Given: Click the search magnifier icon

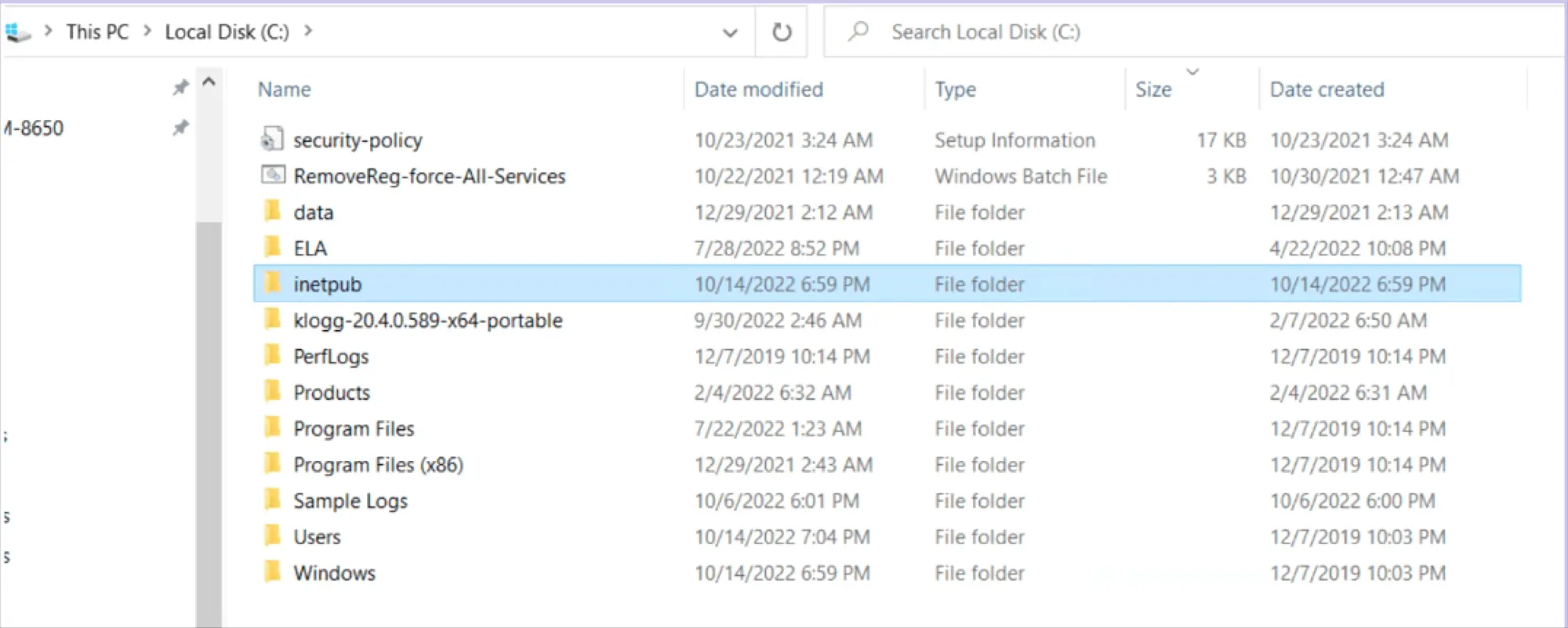Looking at the screenshot, I should [x=858, y=31].
